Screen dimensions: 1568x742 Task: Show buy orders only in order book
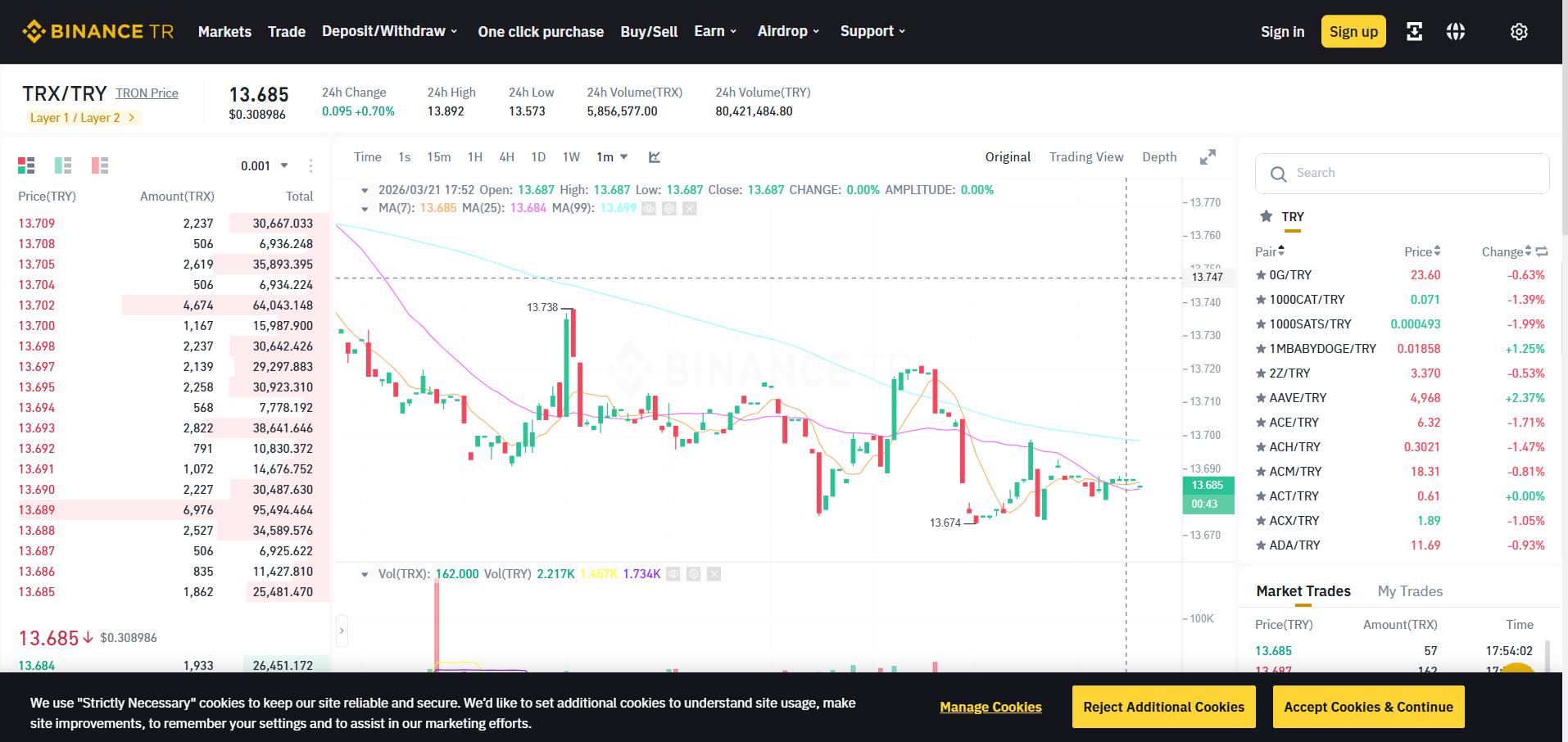click(x=63, y=165)
